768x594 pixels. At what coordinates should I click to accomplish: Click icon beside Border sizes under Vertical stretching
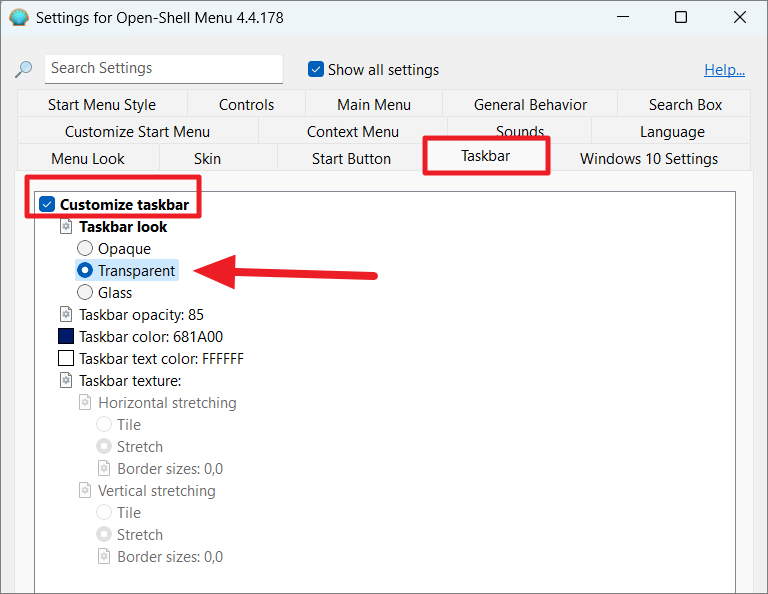pos(104,557)
